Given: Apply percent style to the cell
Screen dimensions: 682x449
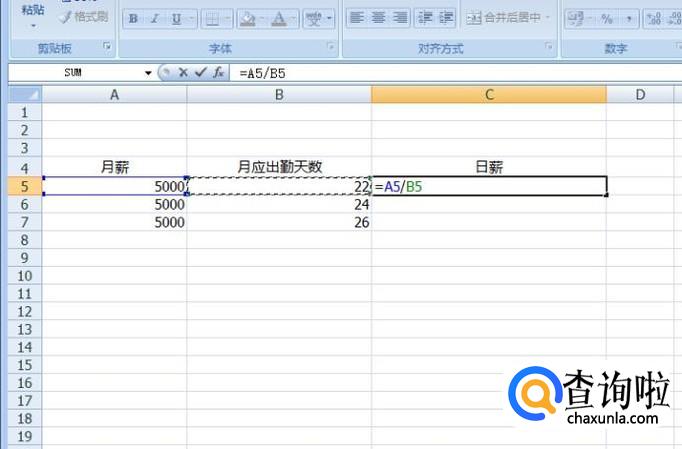Looking at the screenshot, I should point(605,18).
